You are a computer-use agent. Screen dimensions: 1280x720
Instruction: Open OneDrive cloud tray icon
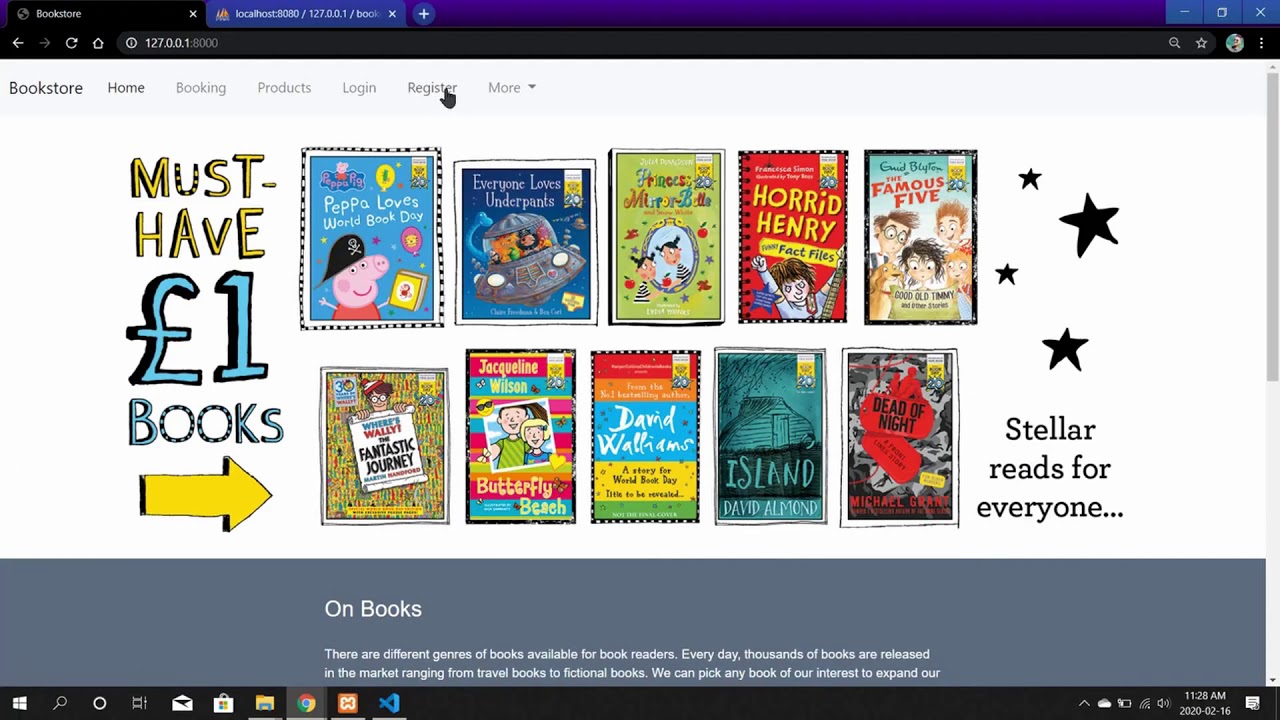(1104, 704)
